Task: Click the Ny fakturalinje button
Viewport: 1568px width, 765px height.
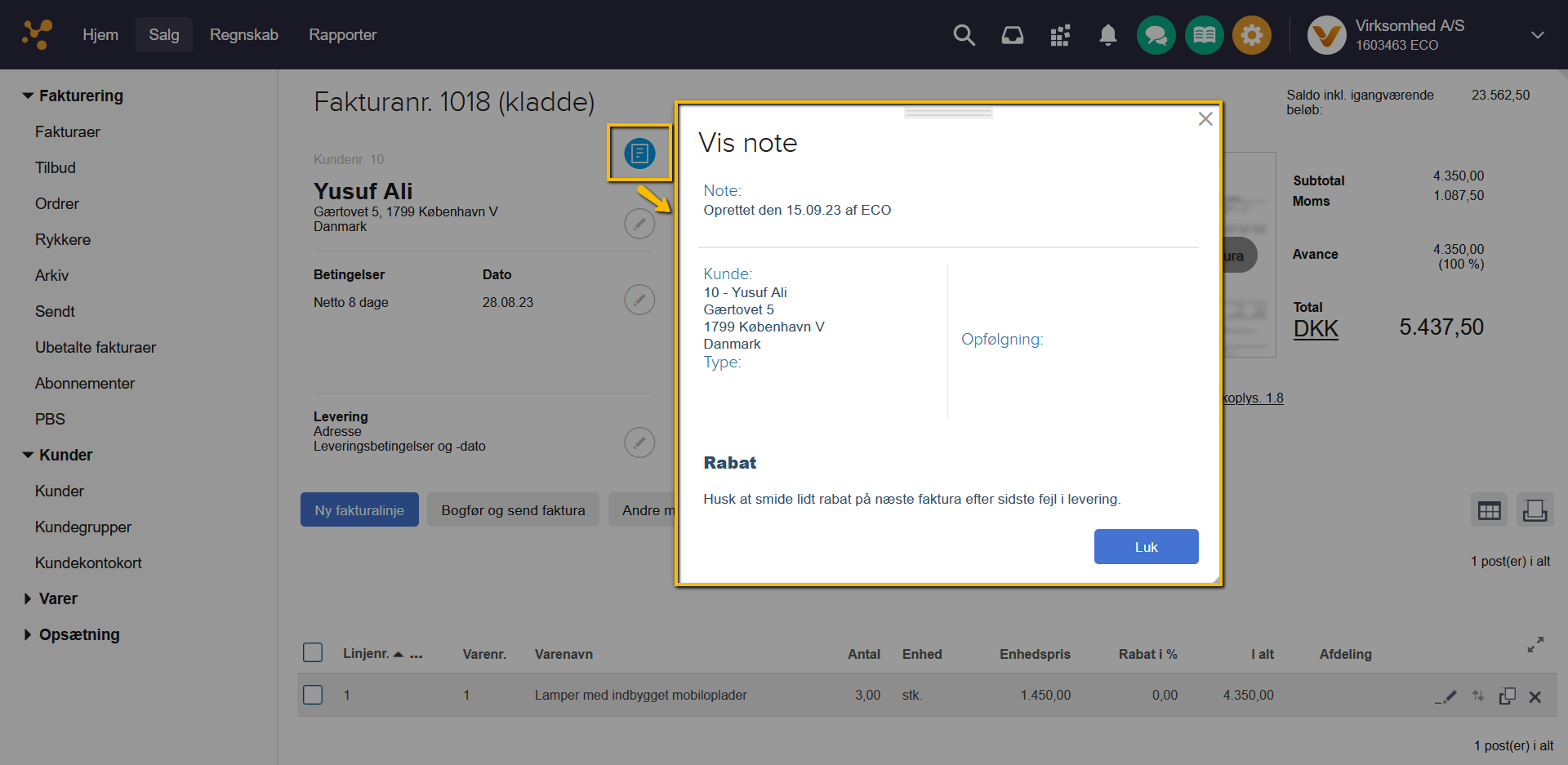Action: (x=359, y=509)
